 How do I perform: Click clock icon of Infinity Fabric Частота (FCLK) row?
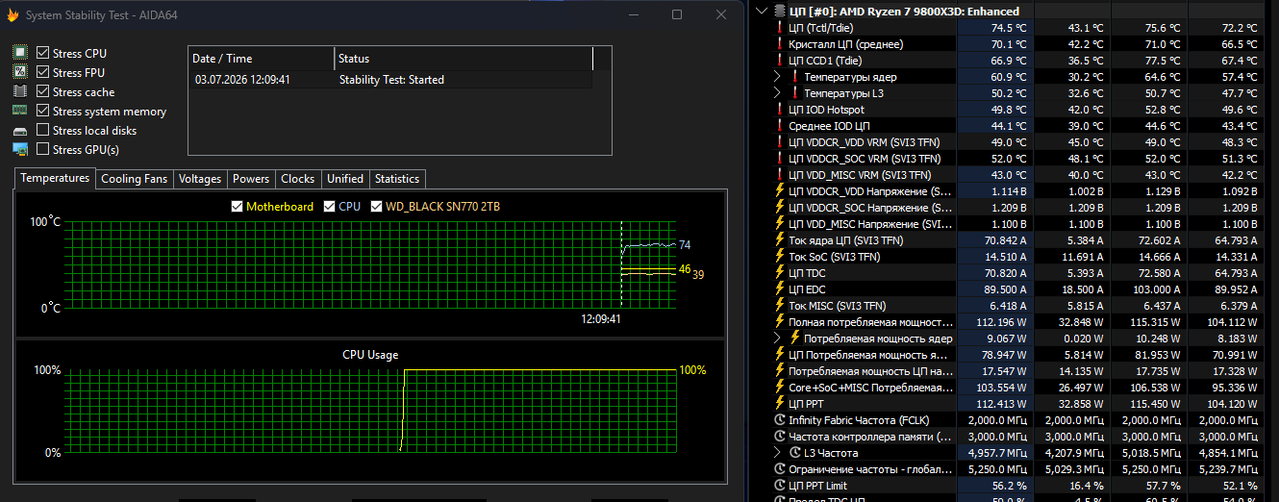point(780,420)
